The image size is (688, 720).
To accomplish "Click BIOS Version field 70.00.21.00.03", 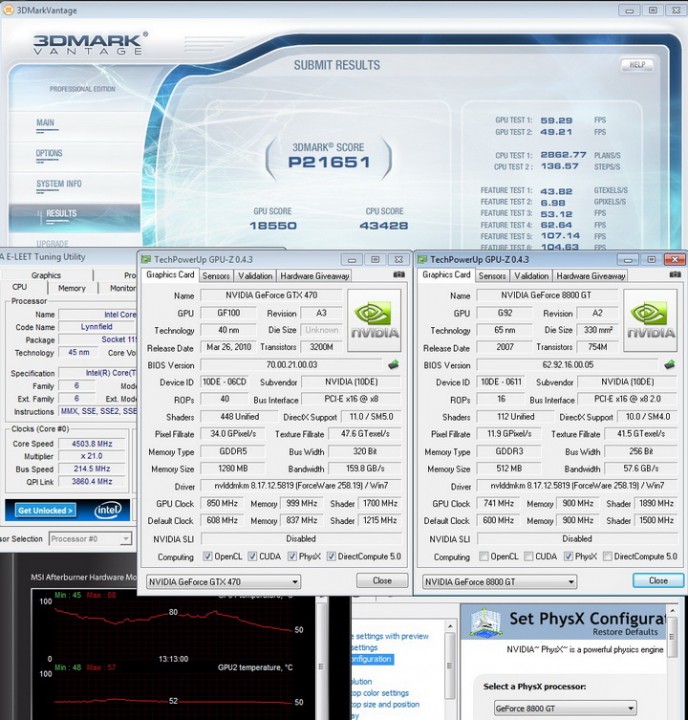I will 292,365.
